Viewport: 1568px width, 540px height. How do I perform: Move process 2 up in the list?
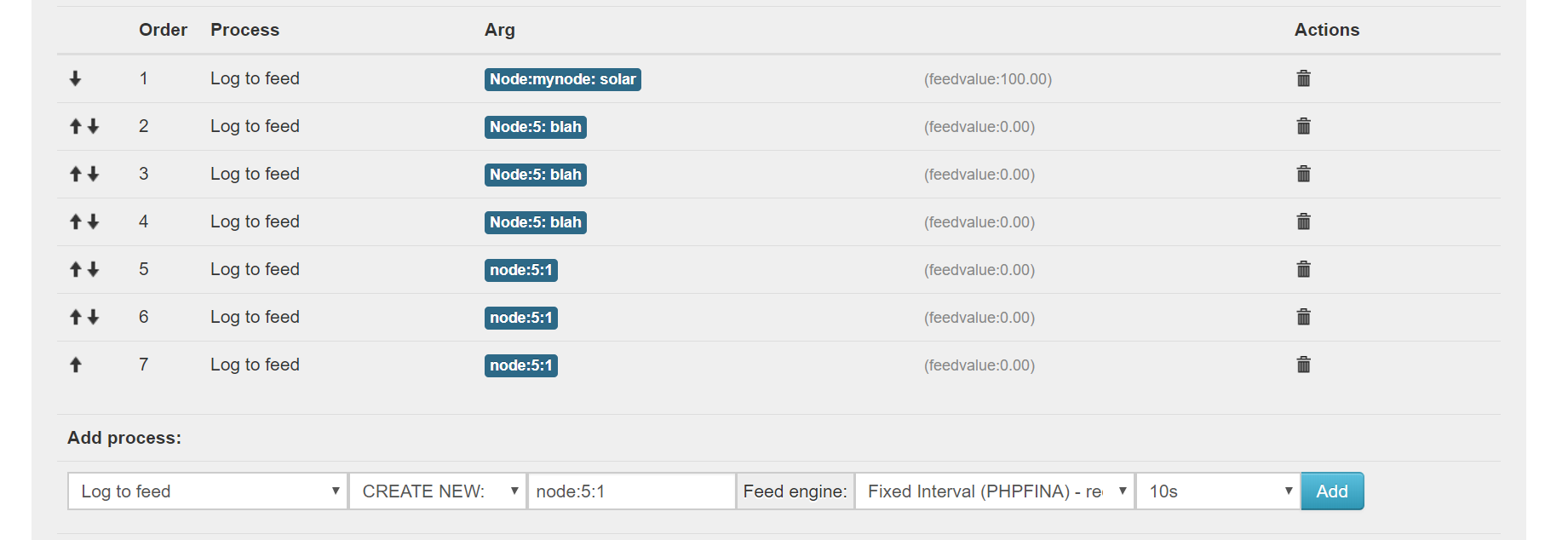[x=75, y=126]
